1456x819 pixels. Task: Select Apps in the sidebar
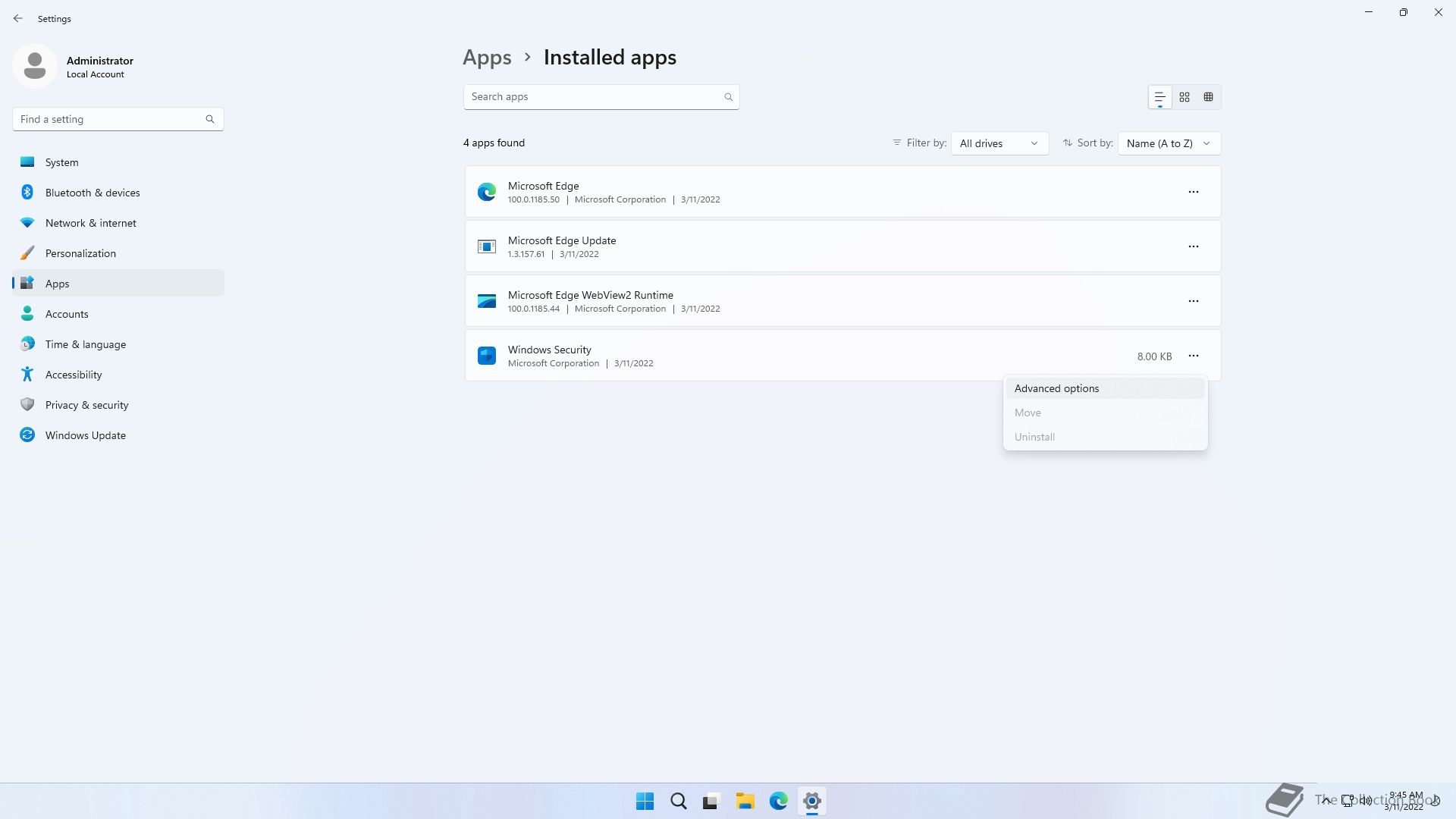pos(118,284)
